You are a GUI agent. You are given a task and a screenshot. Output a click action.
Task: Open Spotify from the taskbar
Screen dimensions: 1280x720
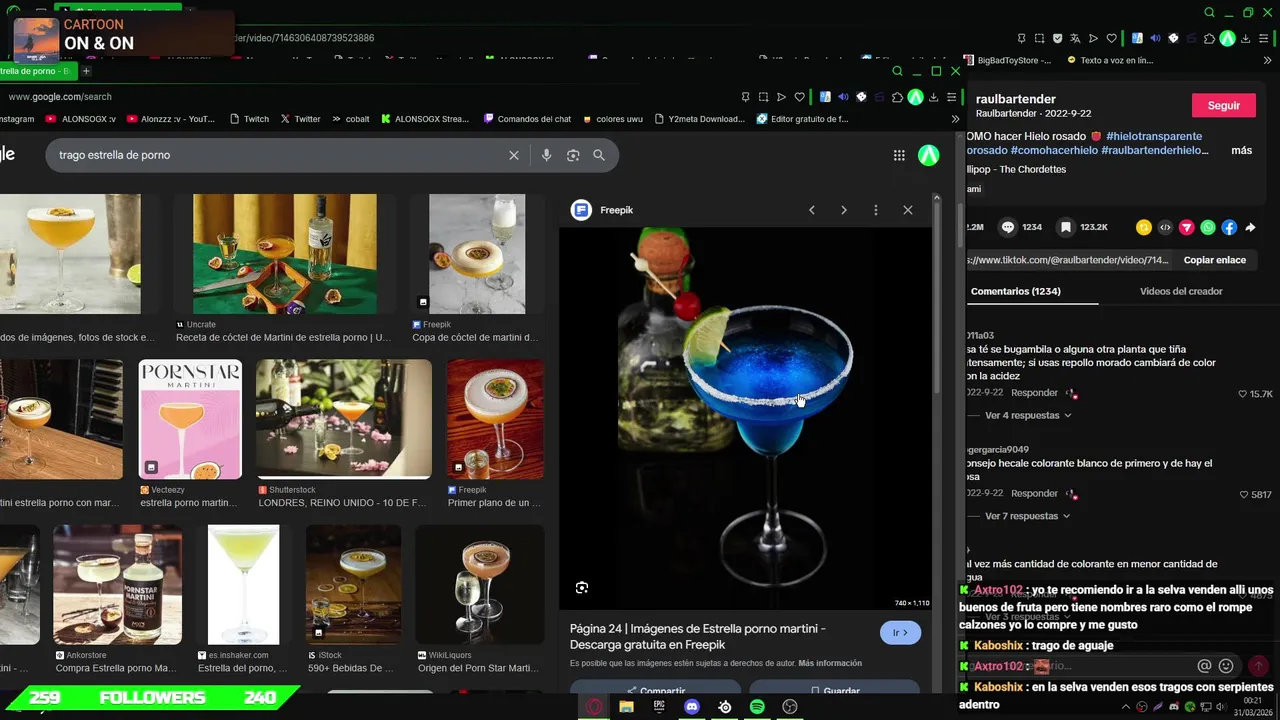pos(757,707)
